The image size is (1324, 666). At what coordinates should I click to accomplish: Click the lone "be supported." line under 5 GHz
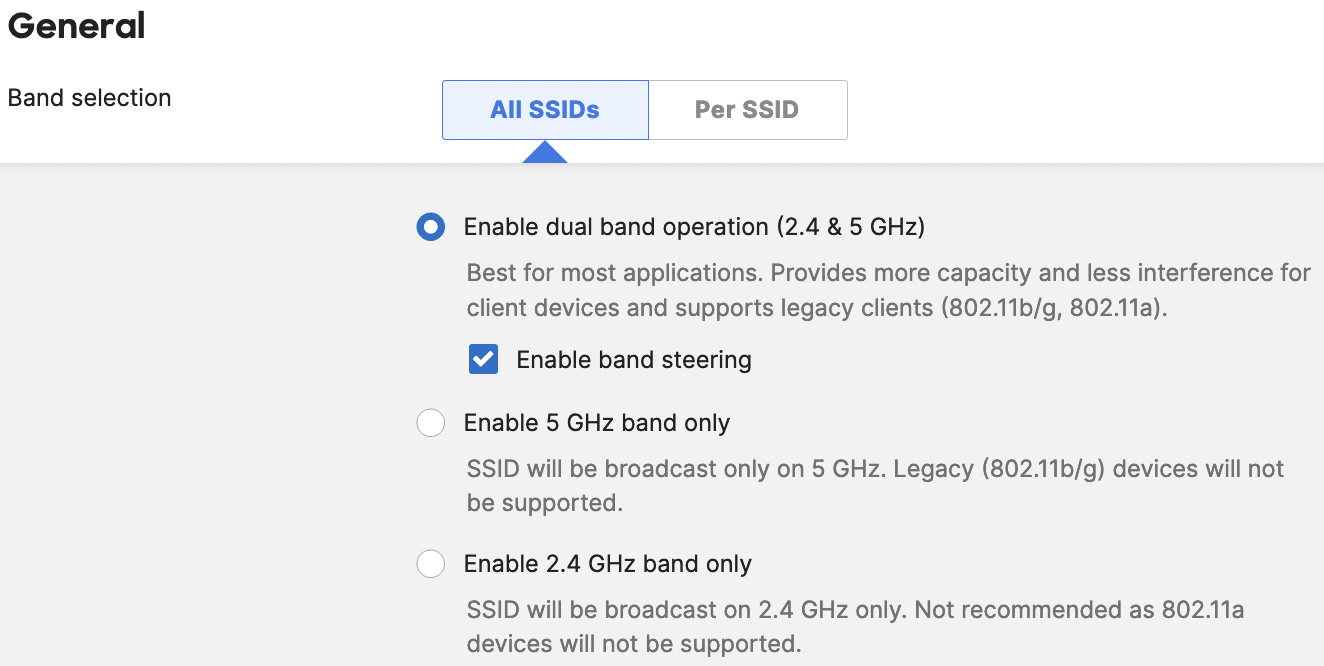(545, 503)
